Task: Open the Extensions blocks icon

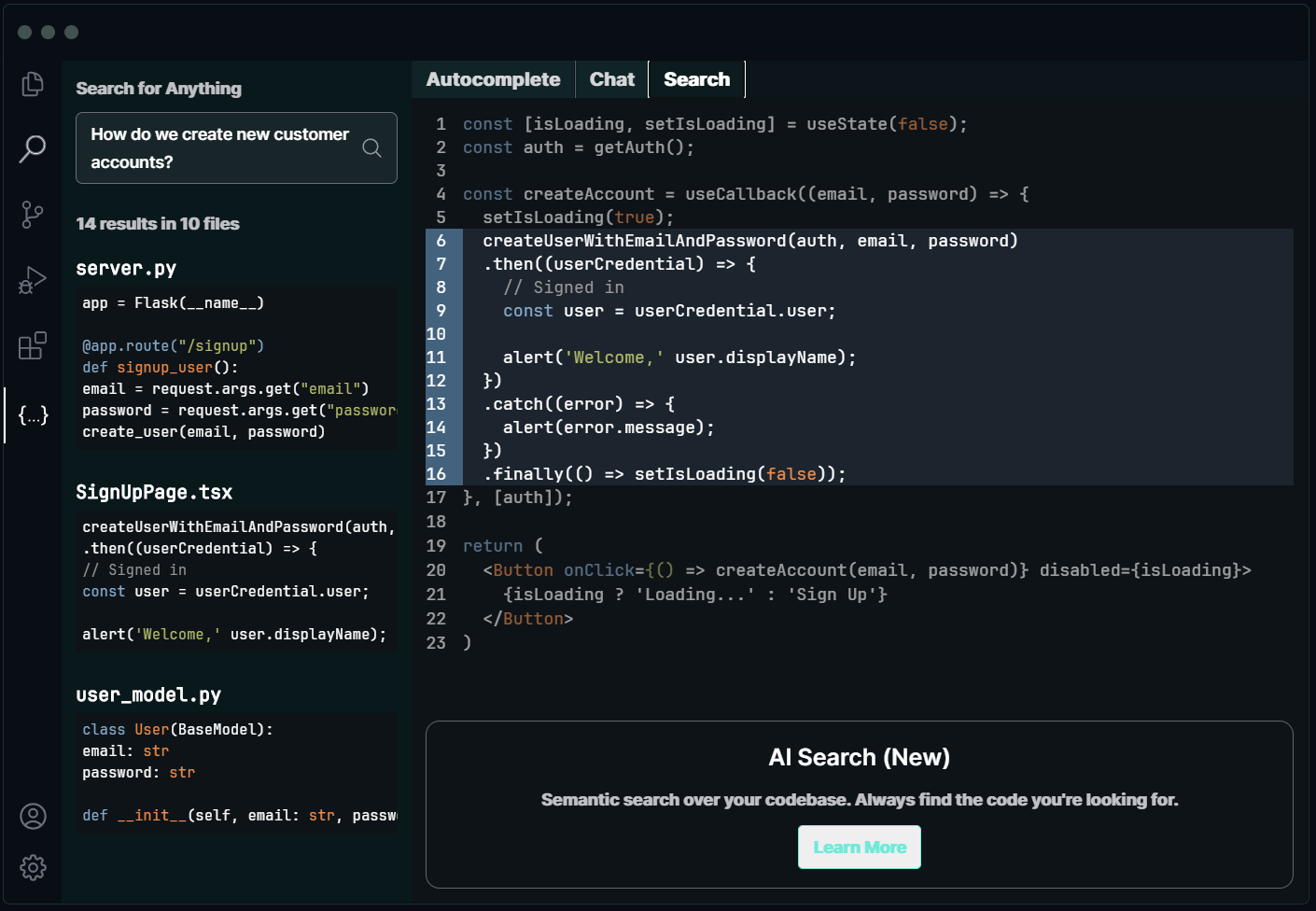Action: tap(33, 345)
